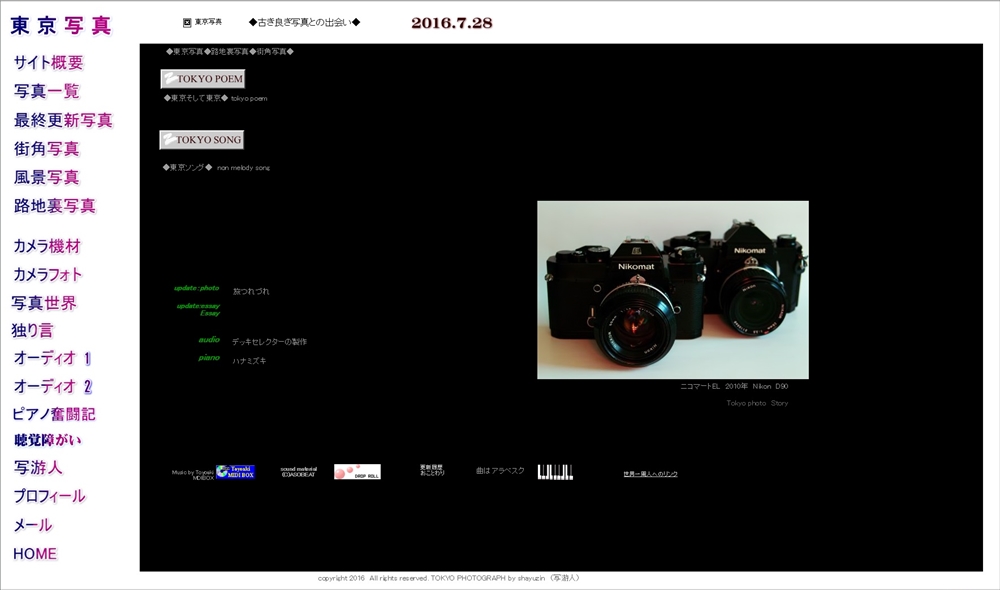Open カメラ機材 in the sidebar
This screenshot has width=1000, height=590.
click(47, 246)
